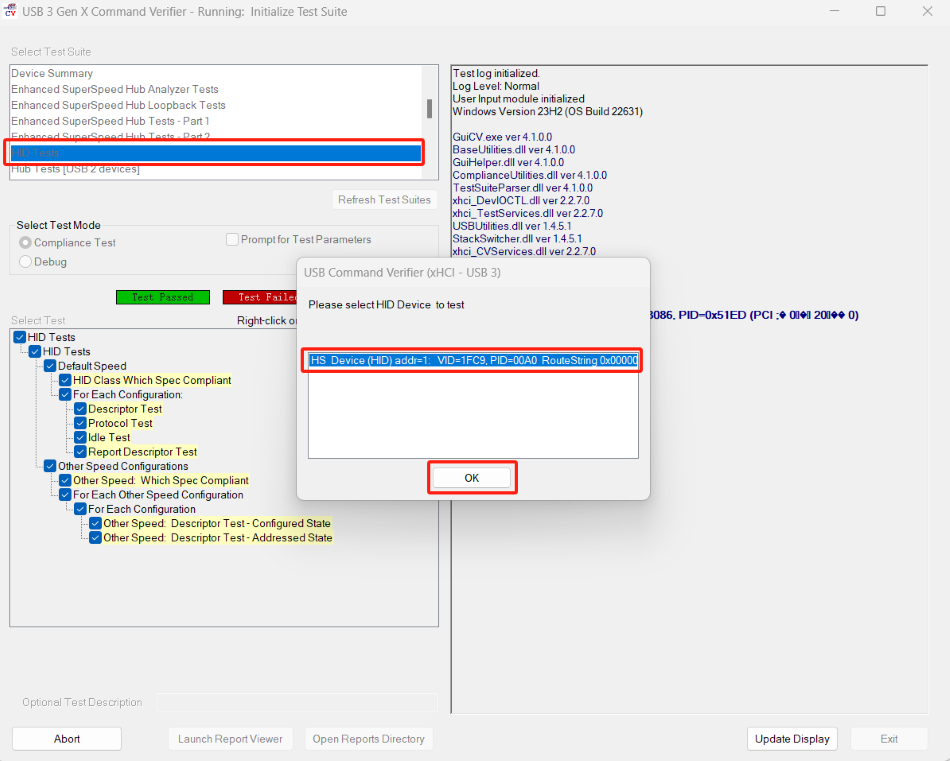This screenshot has width=950, height=761.
Task: Select the HS Device (HID) addr=1 entry
Action: (x=473, y=361)
